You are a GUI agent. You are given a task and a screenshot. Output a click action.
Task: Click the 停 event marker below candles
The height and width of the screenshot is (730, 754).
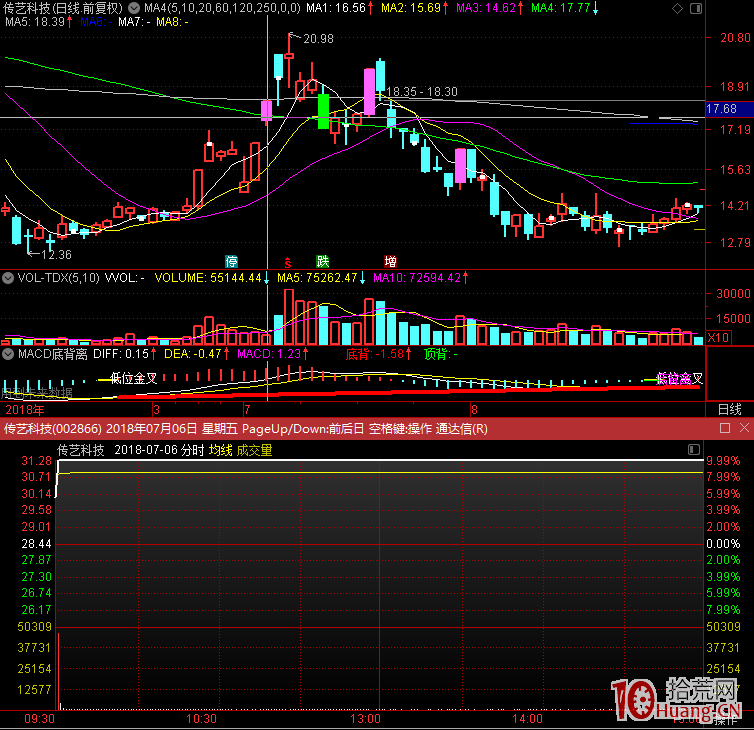(232, 262)
